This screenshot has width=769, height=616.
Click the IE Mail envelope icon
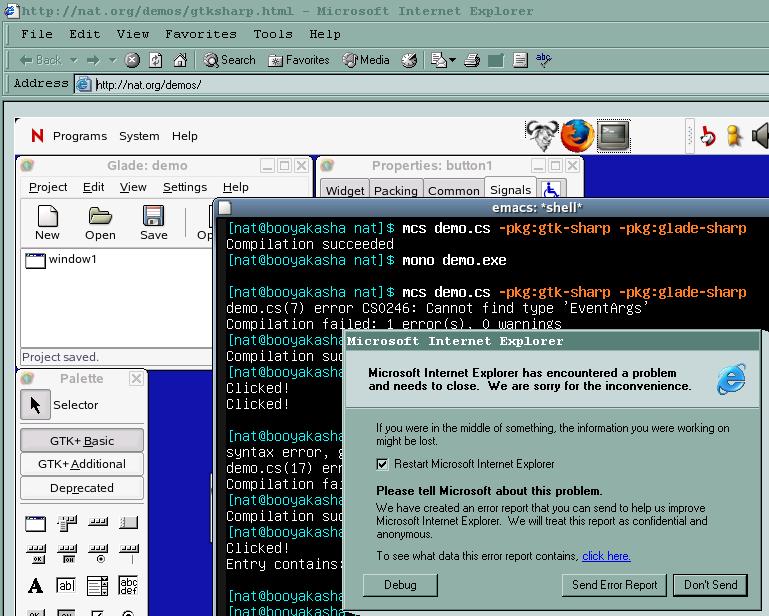(x=439, y=60)
